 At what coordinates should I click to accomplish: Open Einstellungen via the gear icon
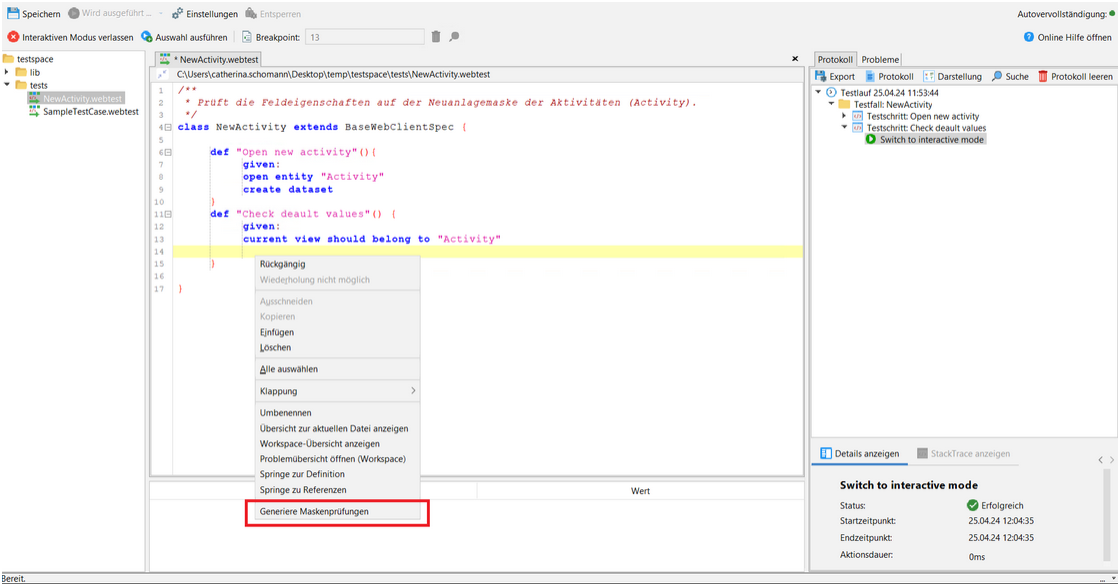[x=177, y=14]
